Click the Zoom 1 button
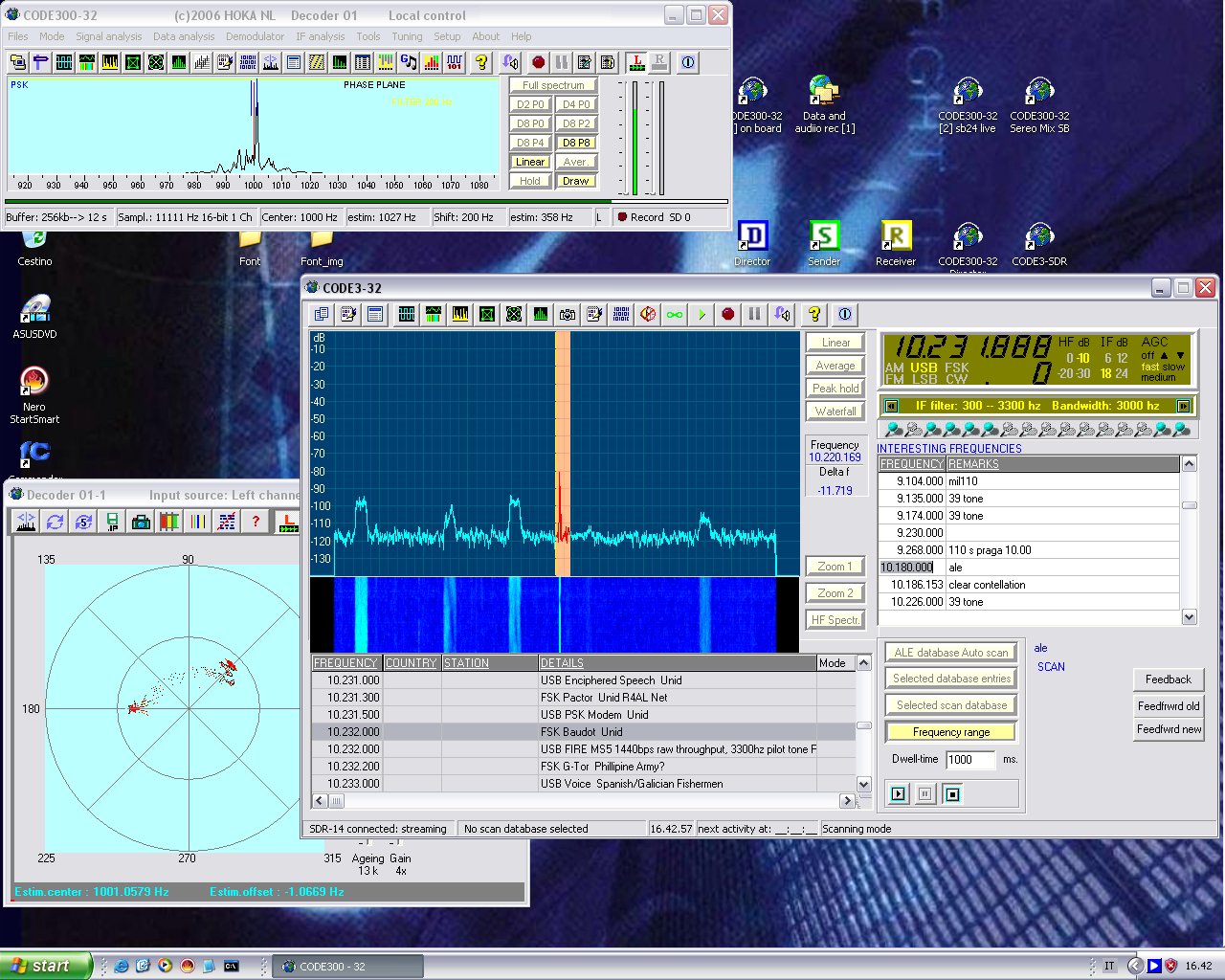 [x=835, y=567]
